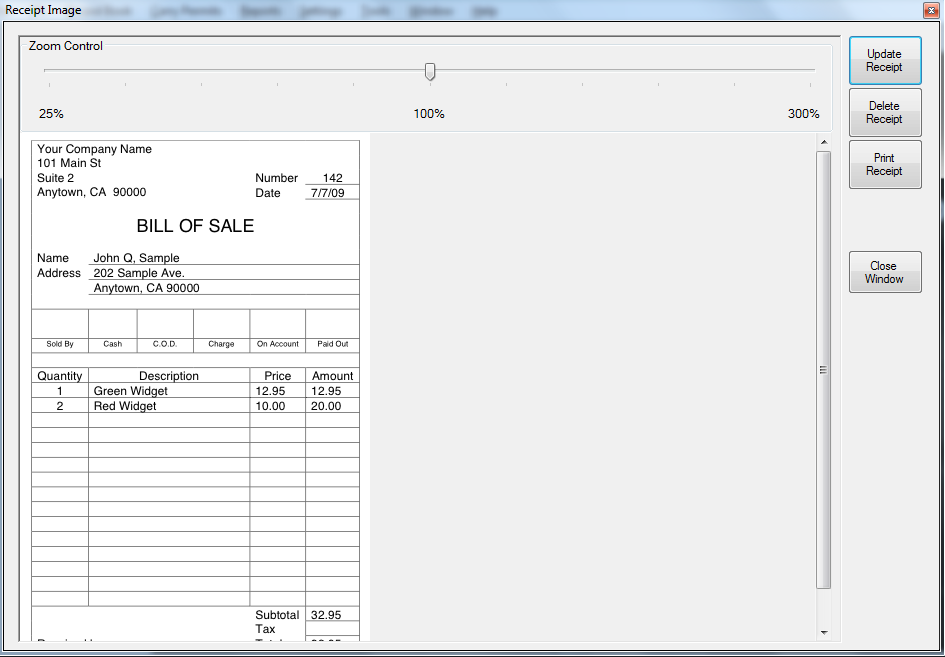945x657 pixels.
Task: Click the Quantity column header
Action: point(60,376)
